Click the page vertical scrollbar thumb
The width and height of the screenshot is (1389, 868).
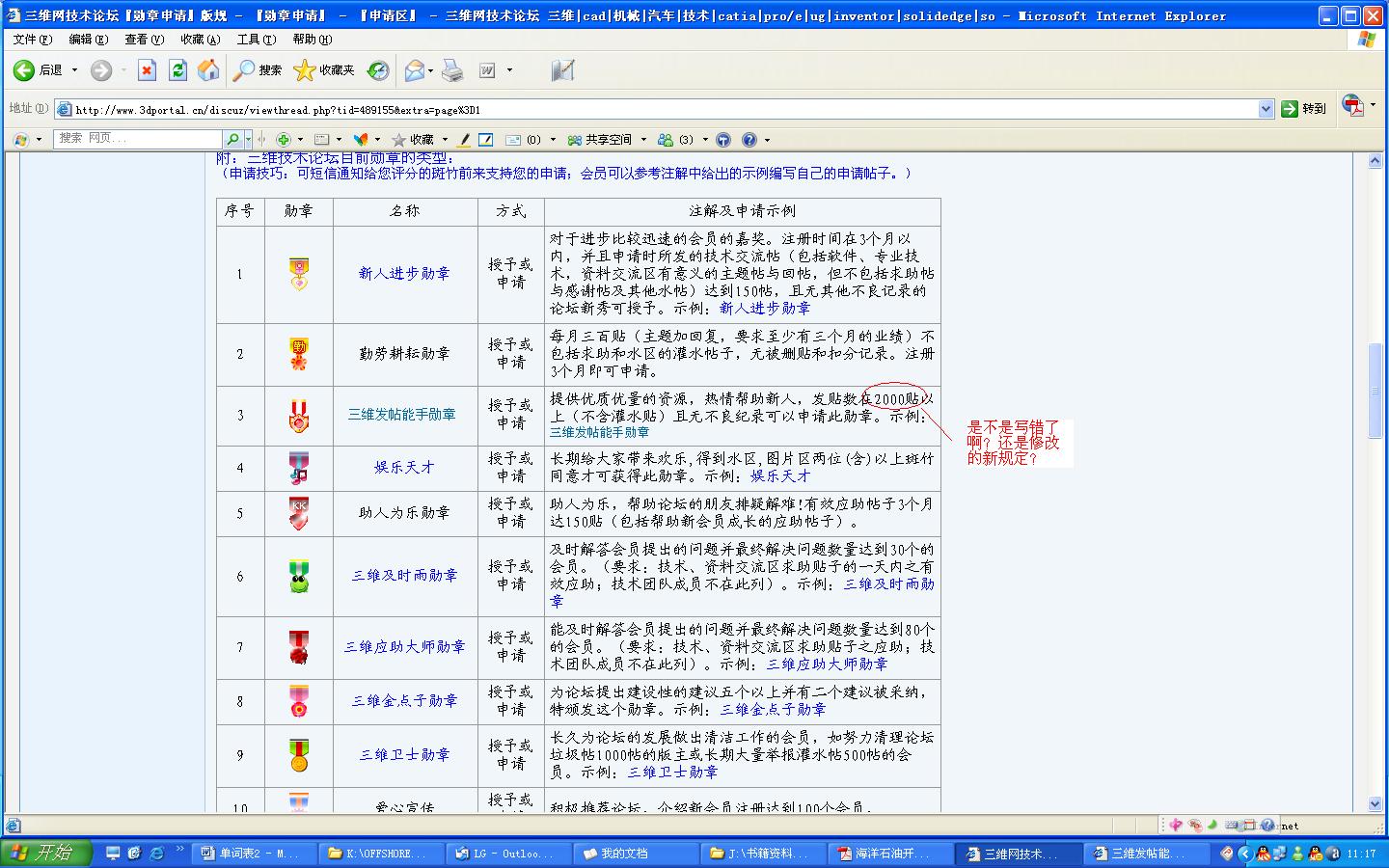click(1375, 391)
